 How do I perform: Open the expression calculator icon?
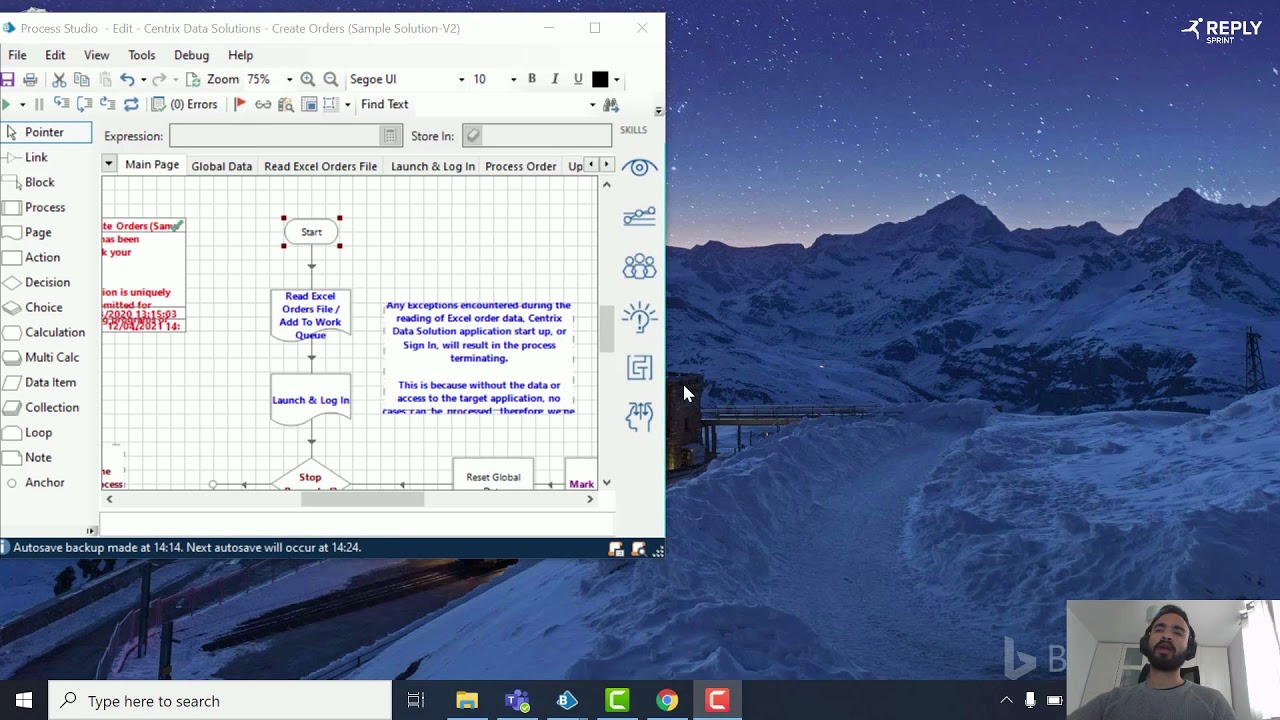[x=391, y=136]
